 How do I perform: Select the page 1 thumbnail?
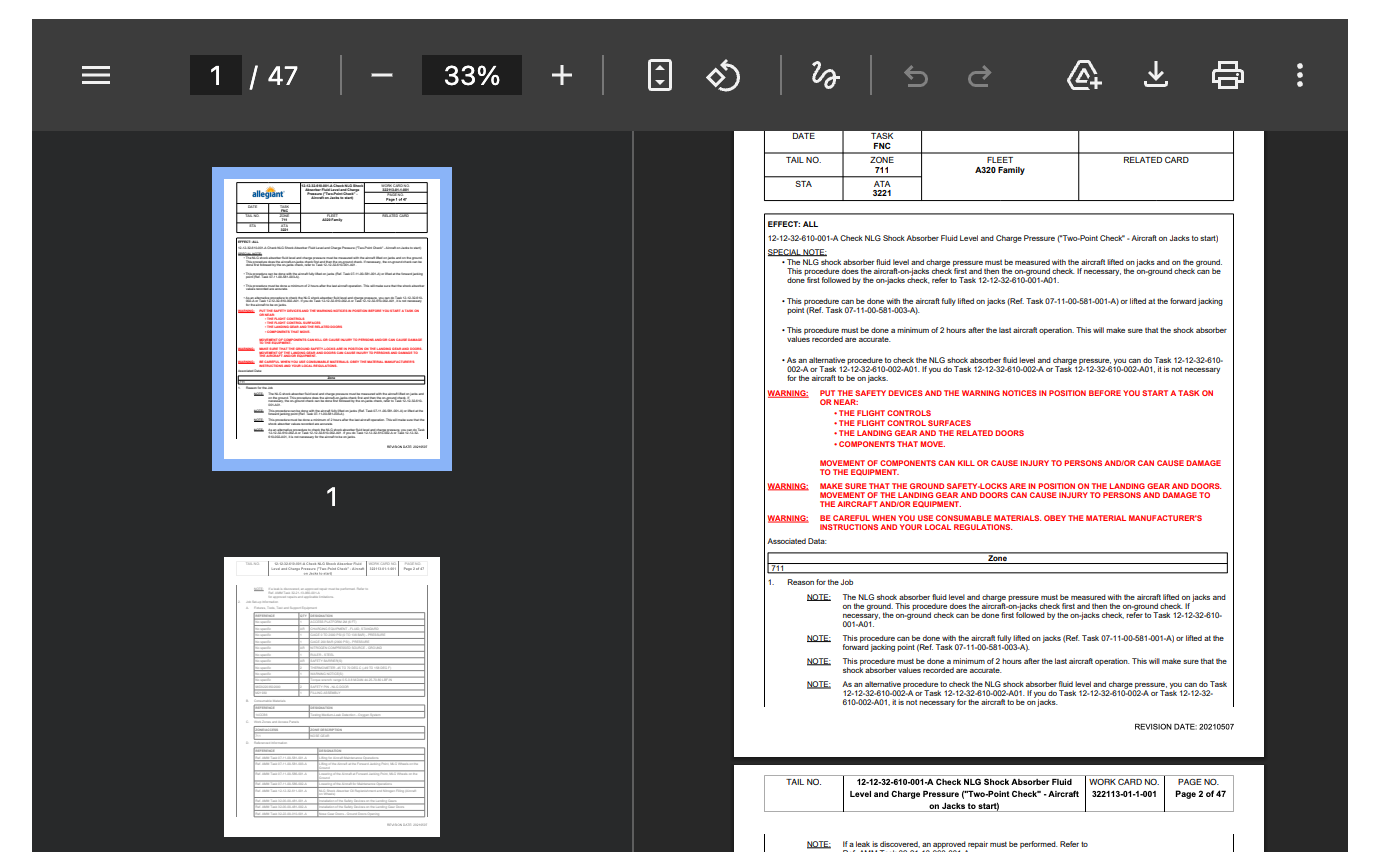[x=332, y=318]
